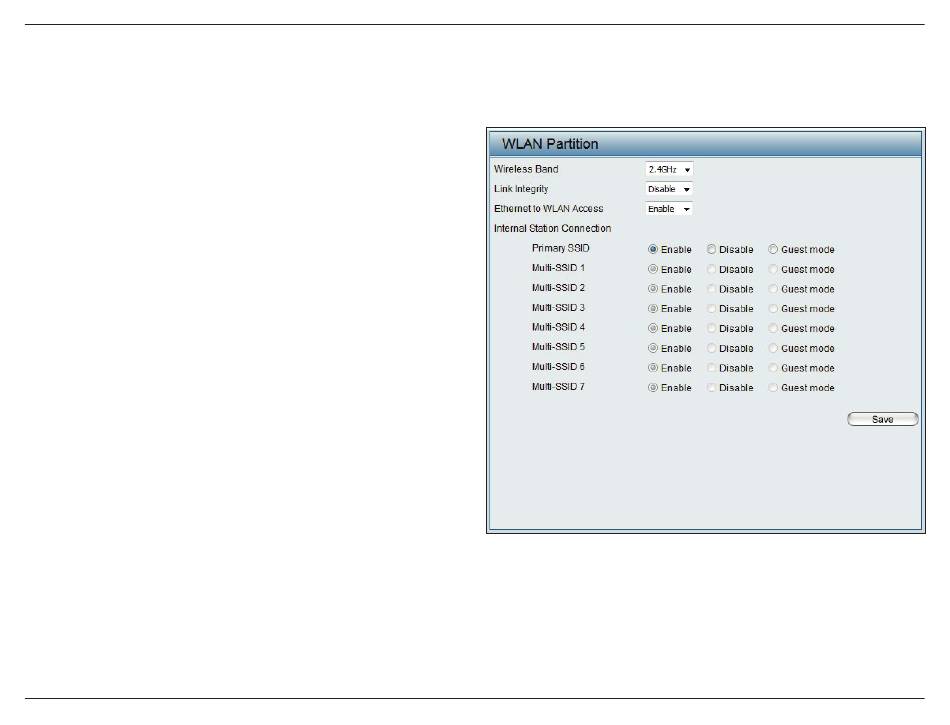
Task: Open the Wireless Band dropdown
Action: coord(669,170)
